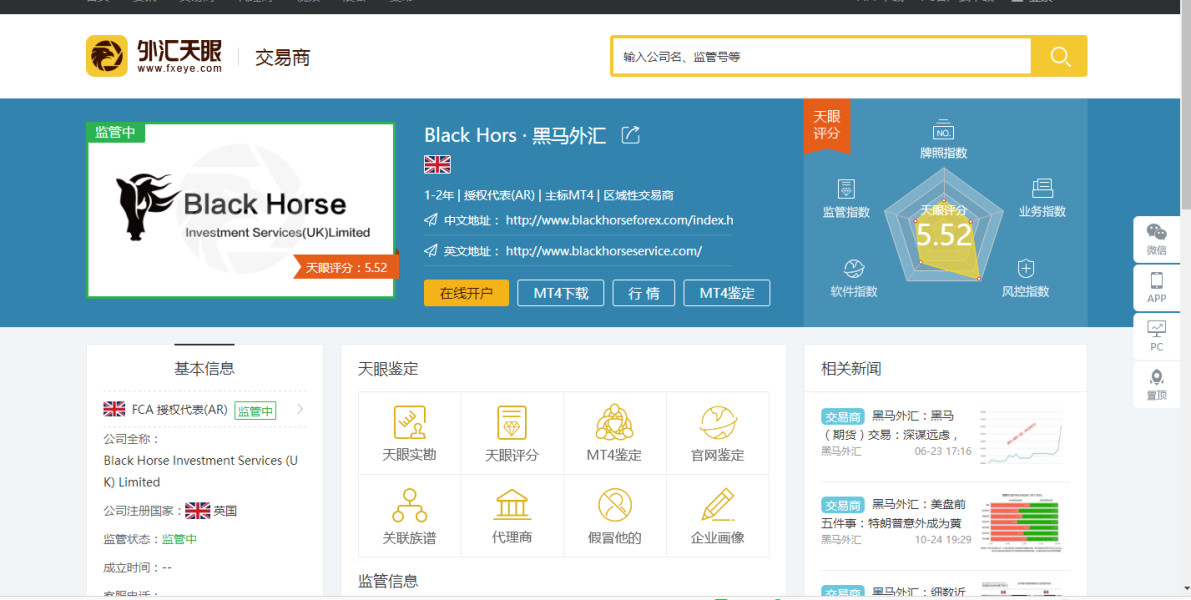Click the 置顶 back-to-top rocket
The height and width of the screenshot is (600, 1191).
pos(1156,384)
